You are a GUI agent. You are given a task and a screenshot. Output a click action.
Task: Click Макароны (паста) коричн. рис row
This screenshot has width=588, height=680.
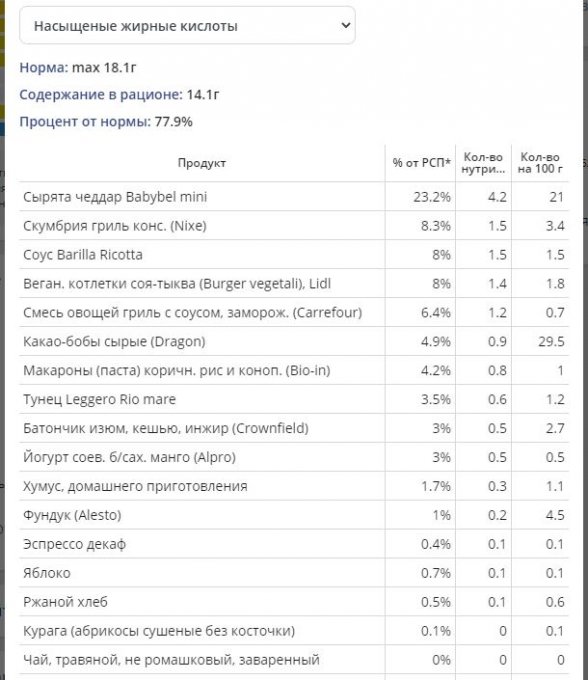pyautogui.click(x=294, y=371)
